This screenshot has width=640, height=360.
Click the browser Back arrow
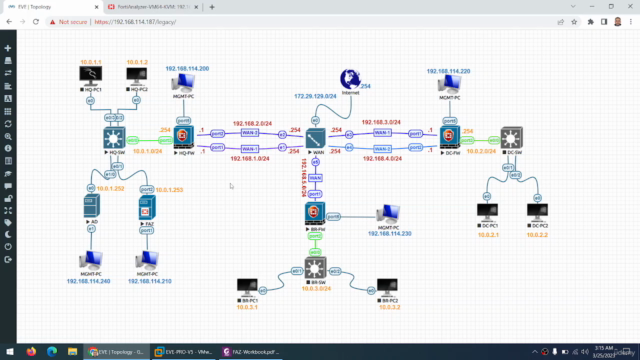click(9, 22)
